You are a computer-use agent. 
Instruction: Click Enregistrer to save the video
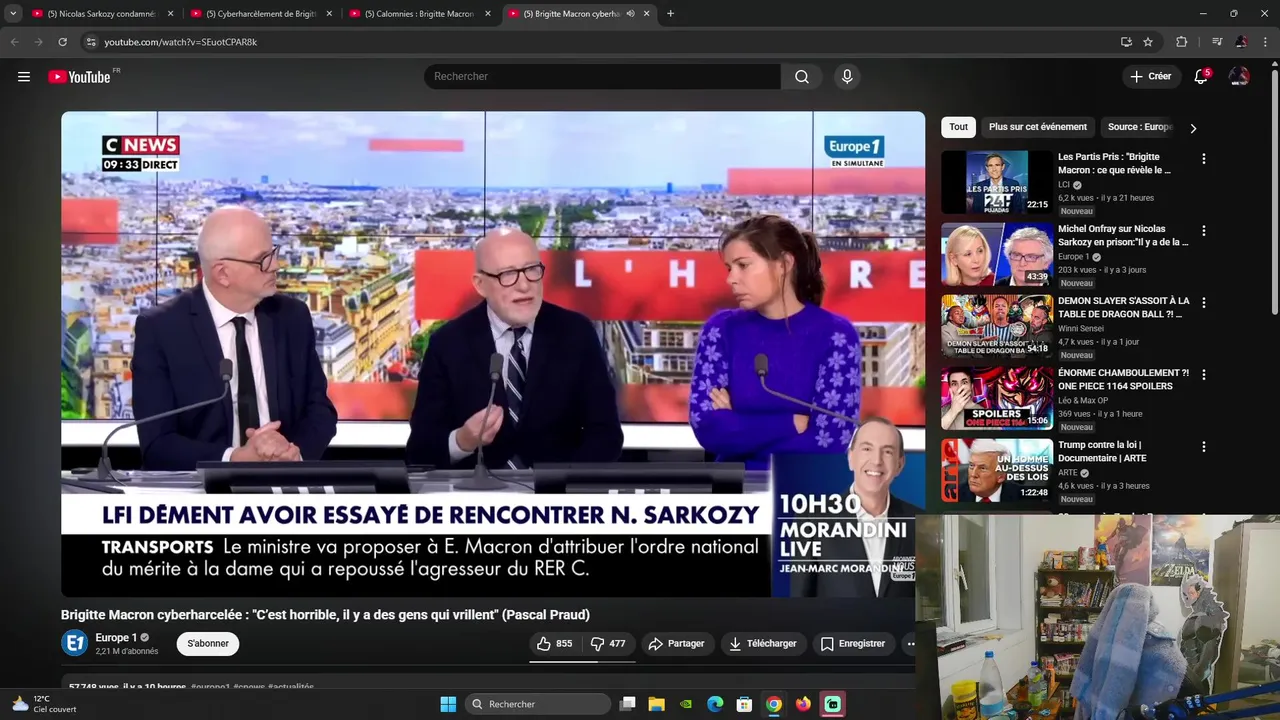[x=853, y=644]
